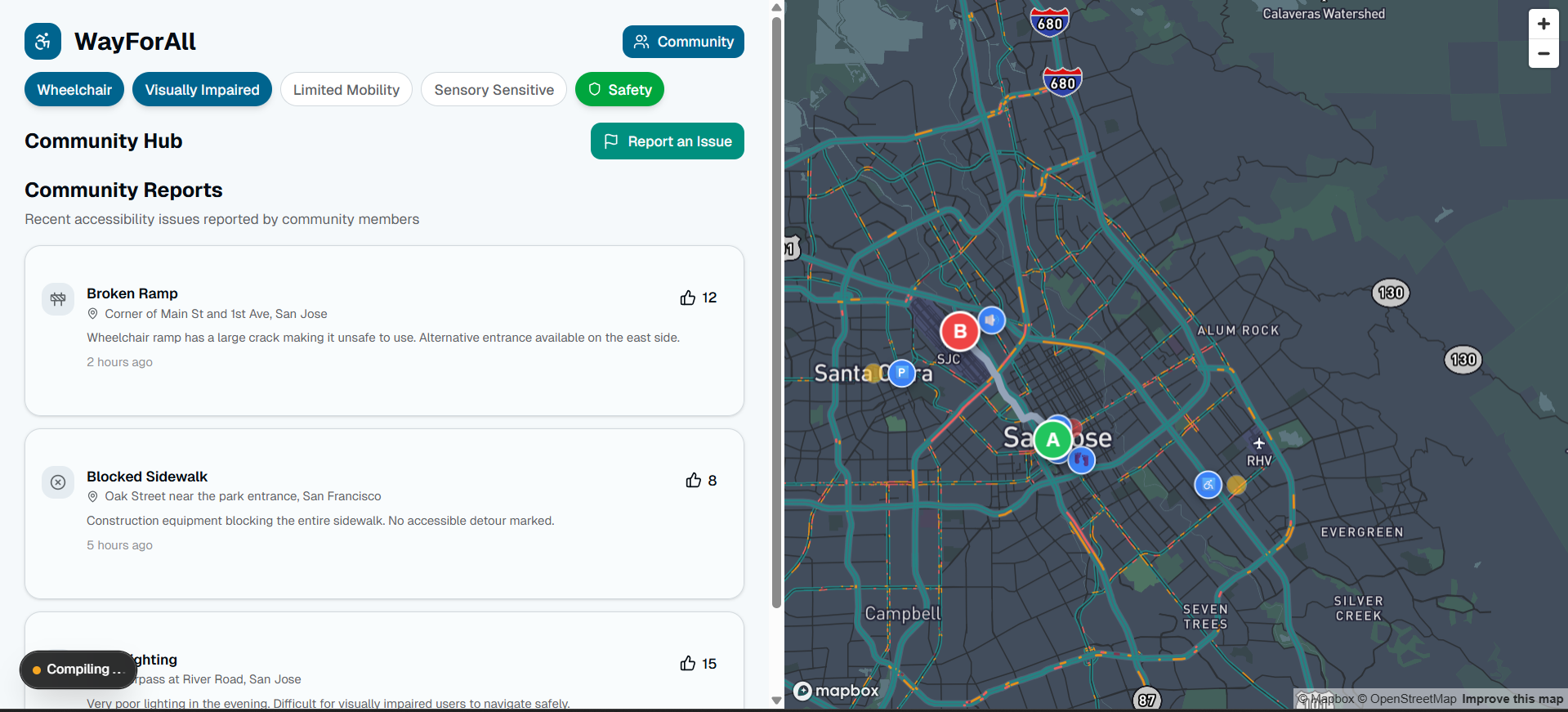
Task: Click the panel vertical scrollbar thumb
Action: pos(776,312)
